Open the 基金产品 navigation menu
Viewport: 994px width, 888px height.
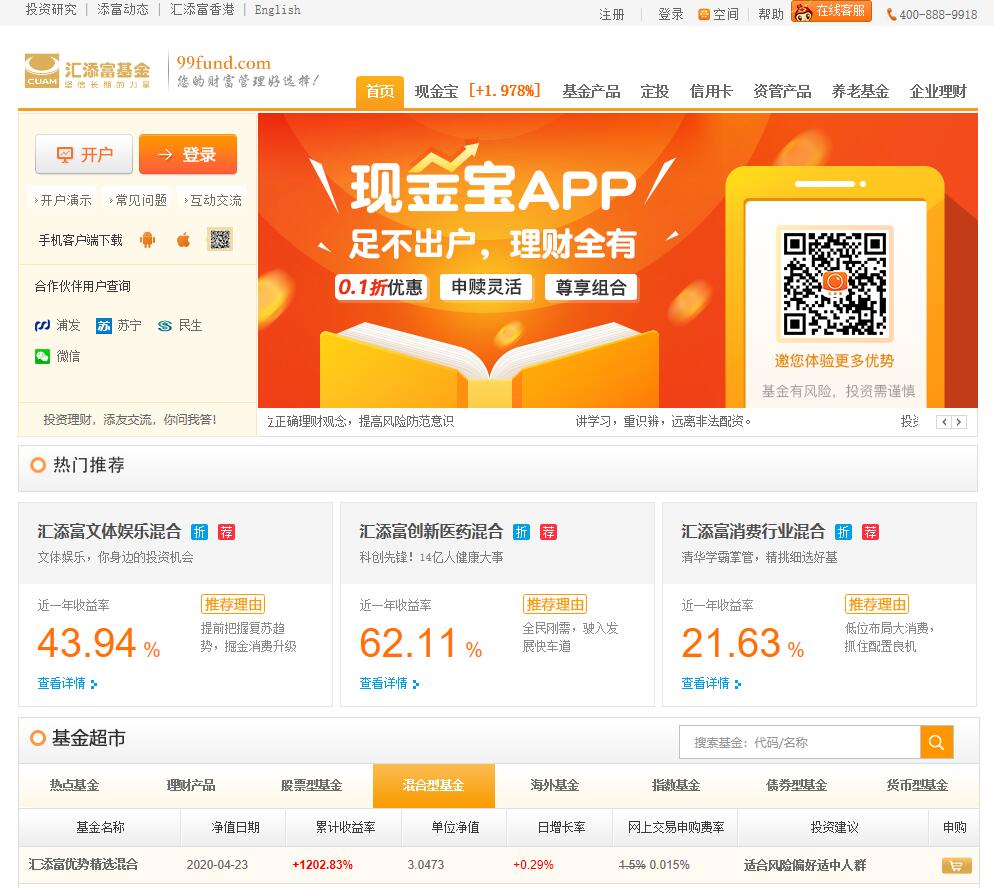pyautogui.click(x=590, y=91)
